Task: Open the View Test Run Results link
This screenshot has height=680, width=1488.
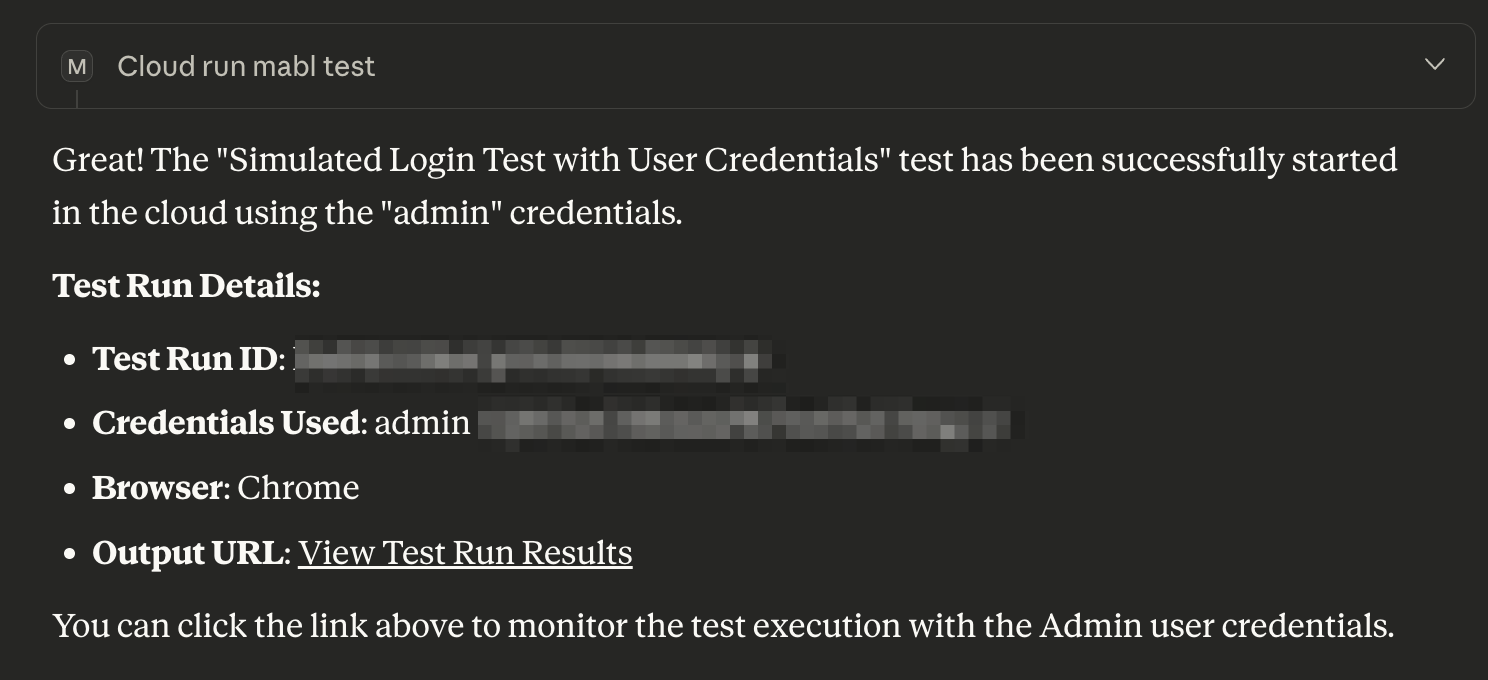Action: 465,553
